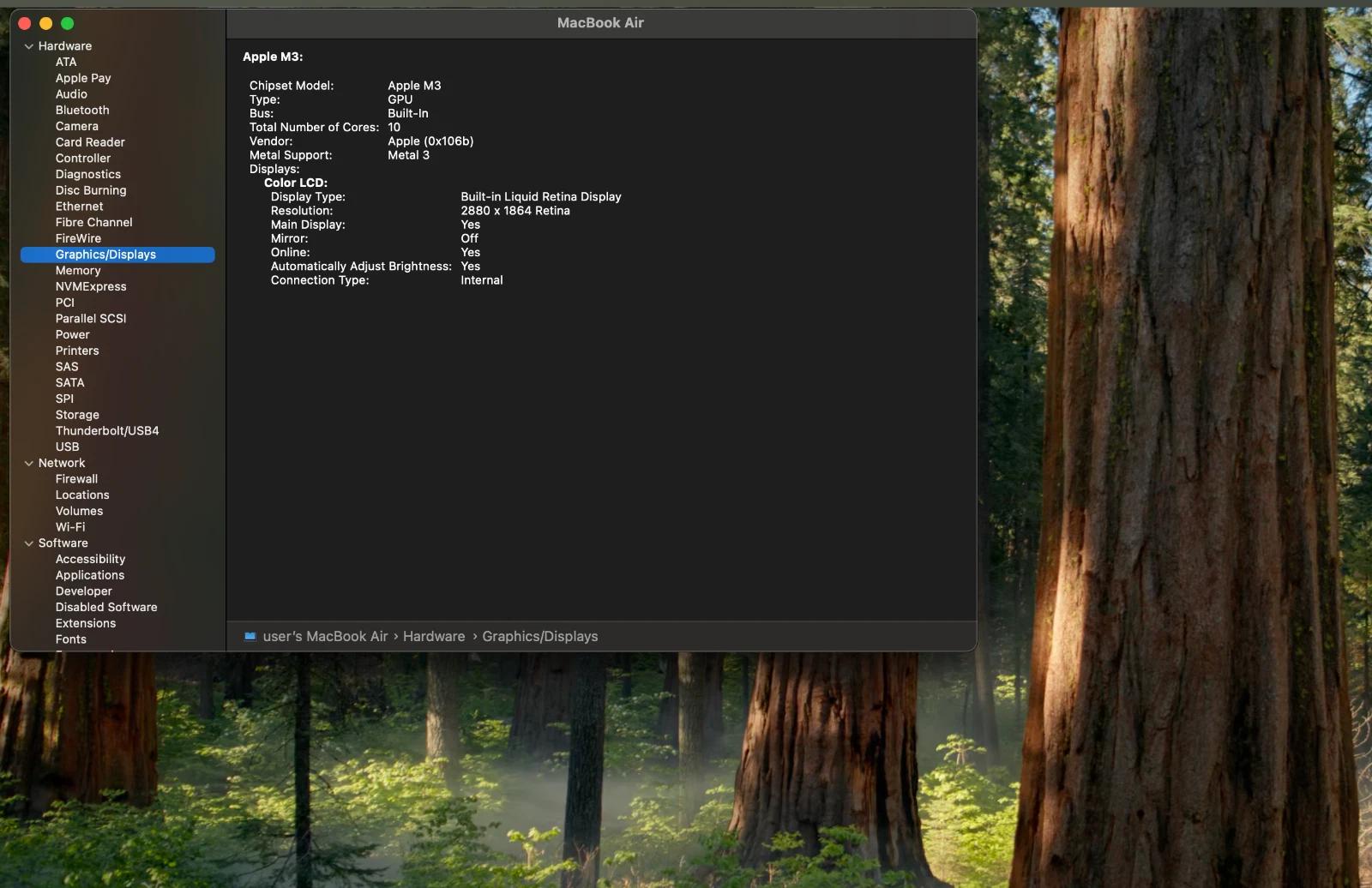Collapse the Network section chevron
The width and height of the screenshot is (1372, 888).
coord(29,463)
